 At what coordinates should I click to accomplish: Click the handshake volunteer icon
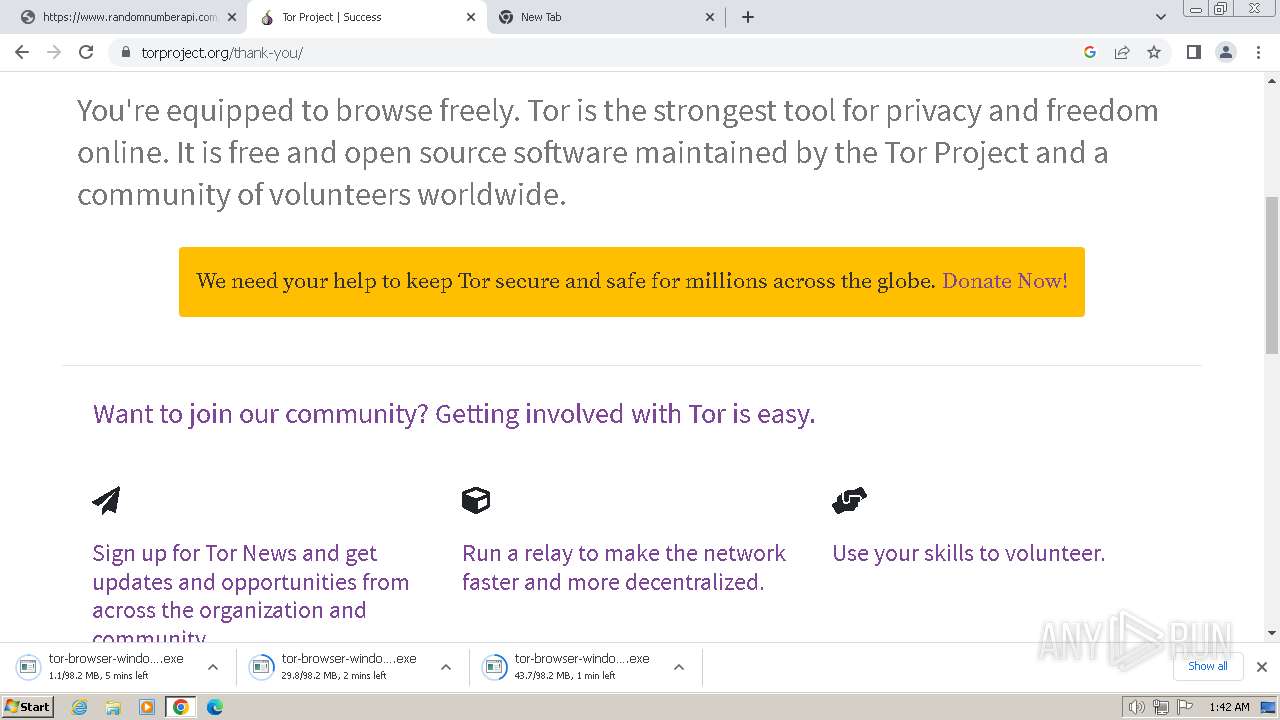[x=849, y=500]
